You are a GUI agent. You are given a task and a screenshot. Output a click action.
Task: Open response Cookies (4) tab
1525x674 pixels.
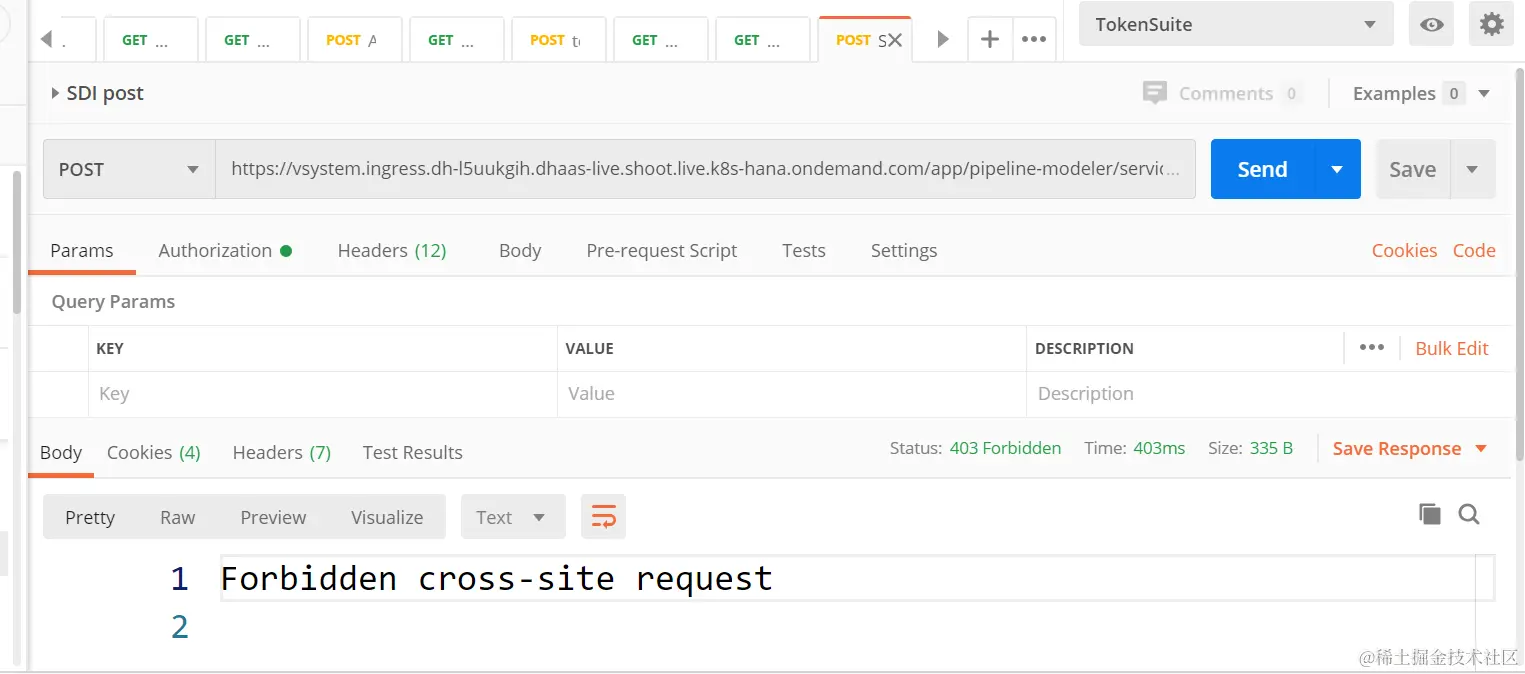pyautogui.click(x=154, y=452)
